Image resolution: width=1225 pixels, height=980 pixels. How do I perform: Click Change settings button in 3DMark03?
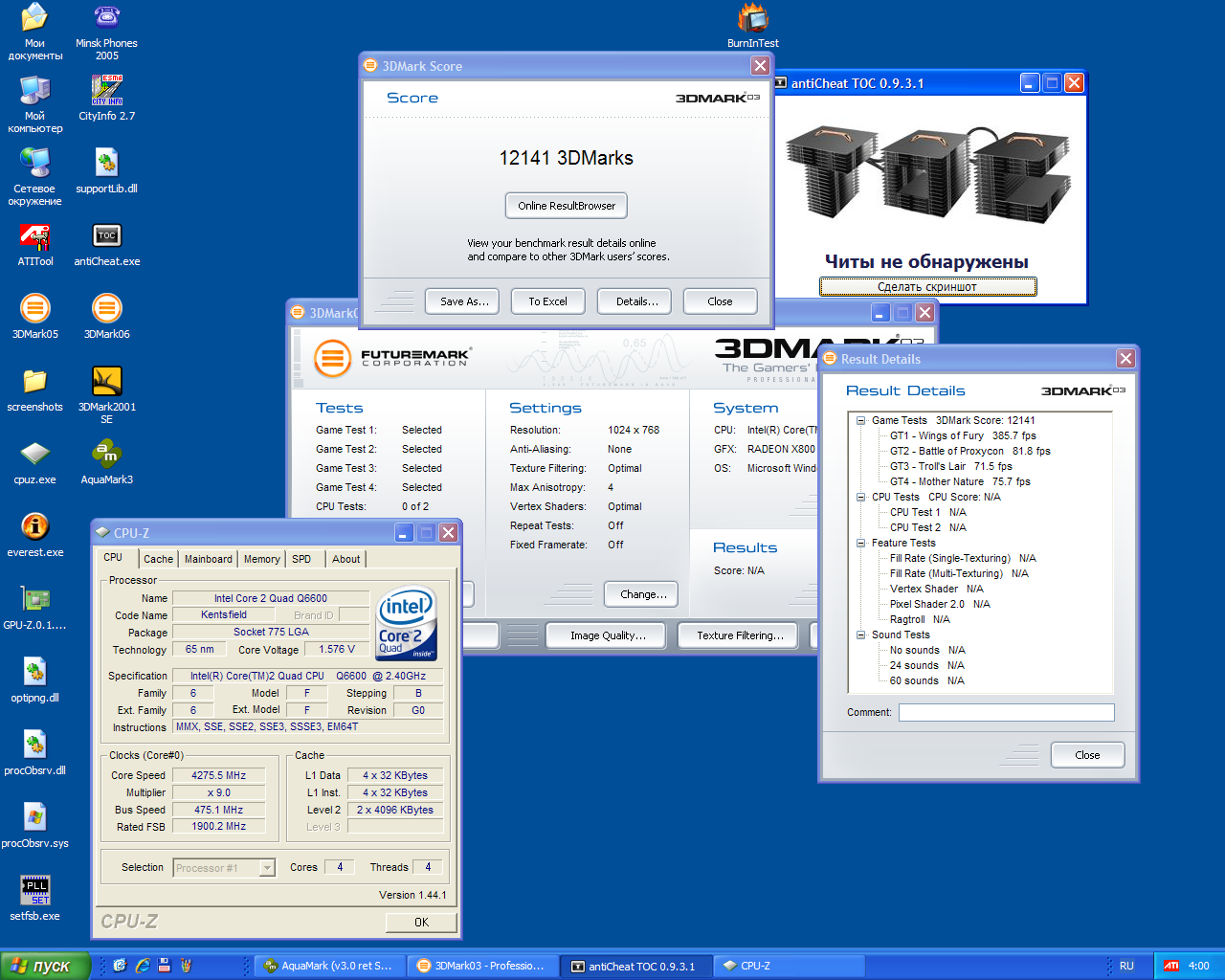(643, 594)
